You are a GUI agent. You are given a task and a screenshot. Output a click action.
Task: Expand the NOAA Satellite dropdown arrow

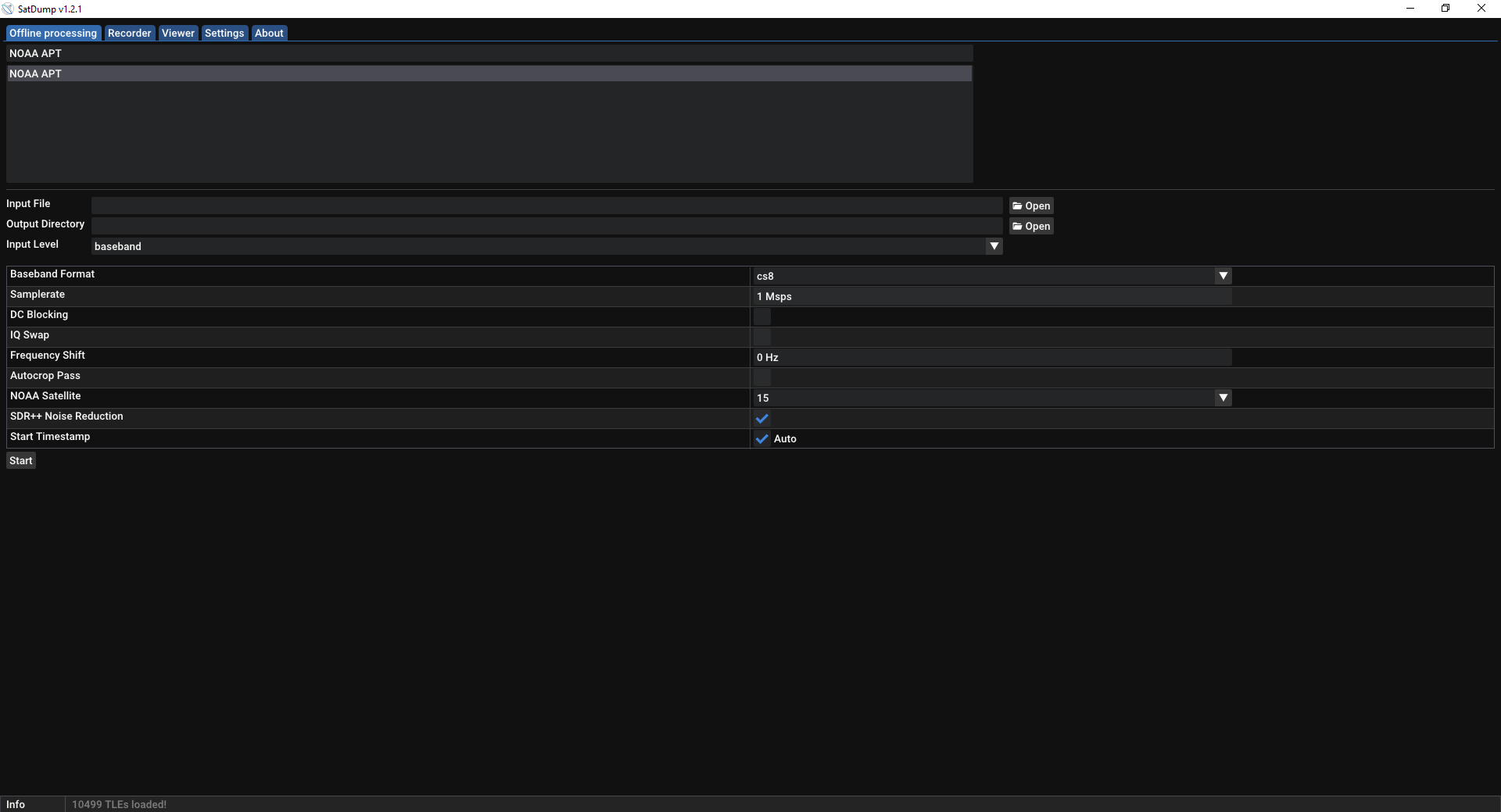(1223, 398)
